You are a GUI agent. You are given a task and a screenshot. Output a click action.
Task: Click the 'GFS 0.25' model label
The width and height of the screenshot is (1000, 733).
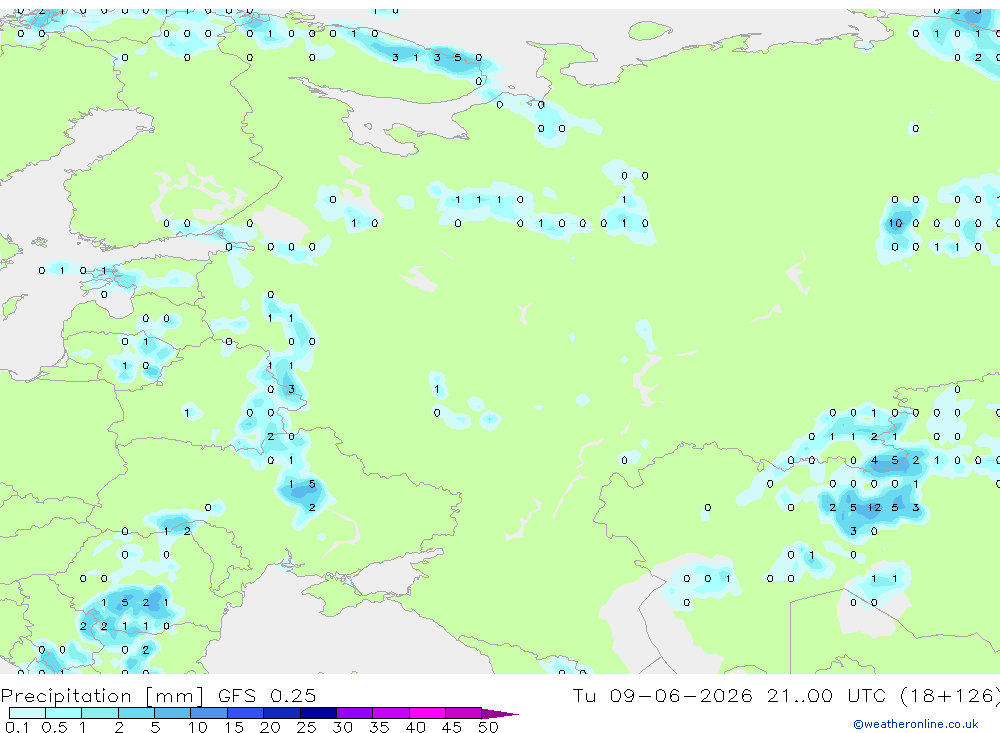click(267, 695)
